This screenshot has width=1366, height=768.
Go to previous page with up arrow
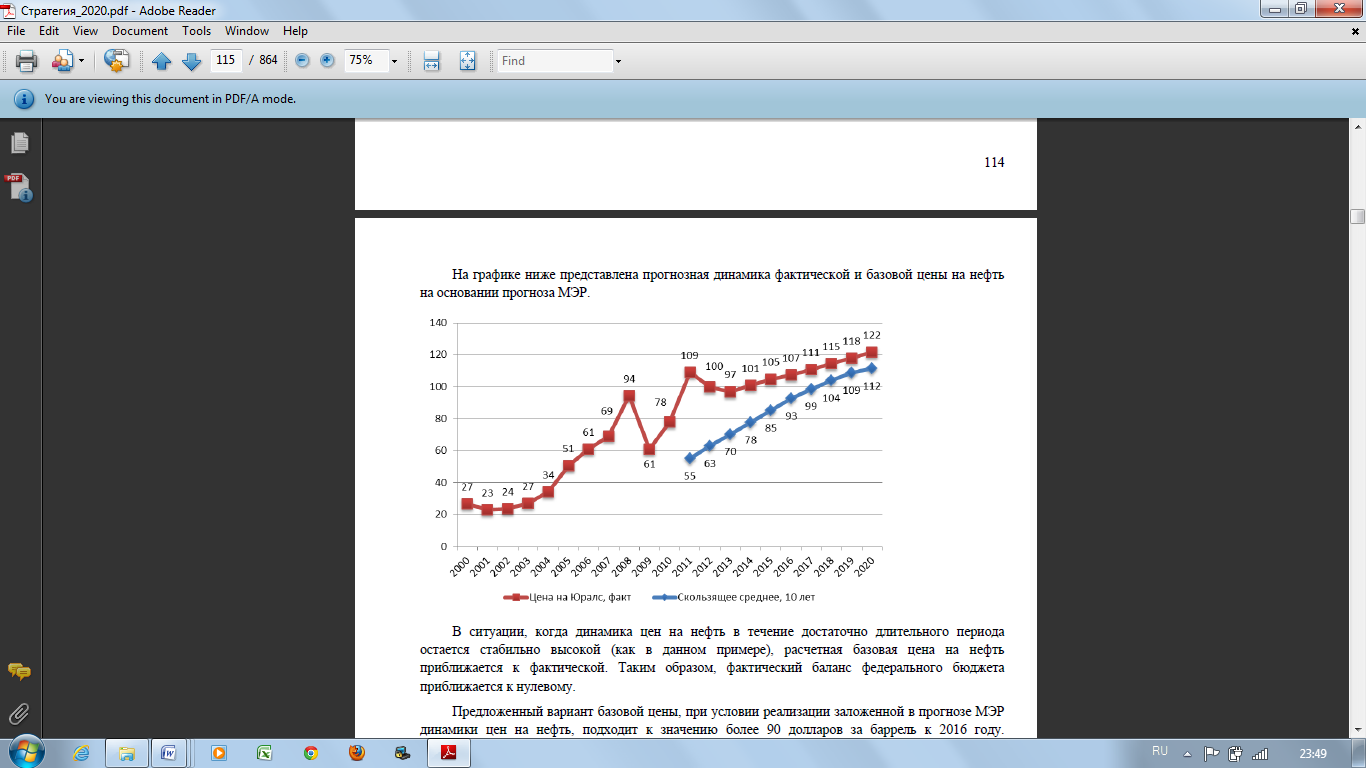162,61
